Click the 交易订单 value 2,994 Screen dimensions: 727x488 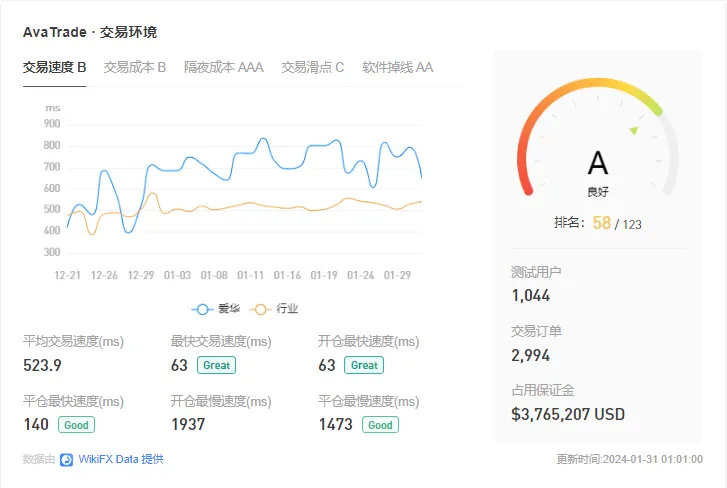tap(531, 355)
